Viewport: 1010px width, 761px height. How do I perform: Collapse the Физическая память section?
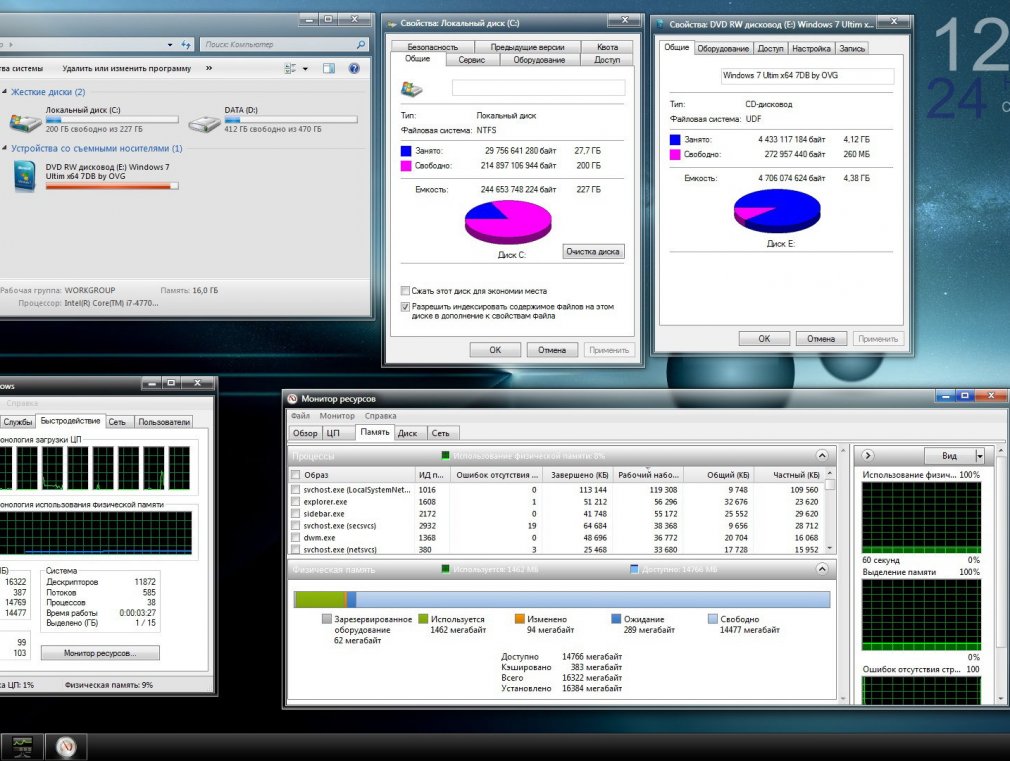[822, 569]
